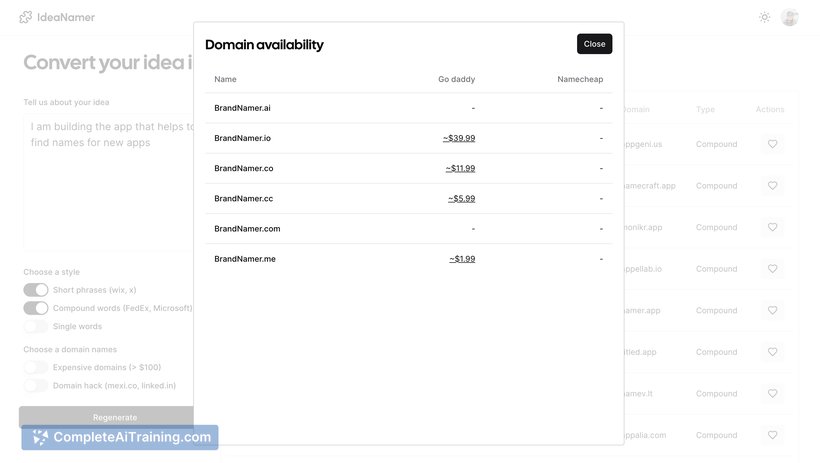Toggle the Compound words style switch
Viewport: 820px width, 463px height.
point(36,308)
